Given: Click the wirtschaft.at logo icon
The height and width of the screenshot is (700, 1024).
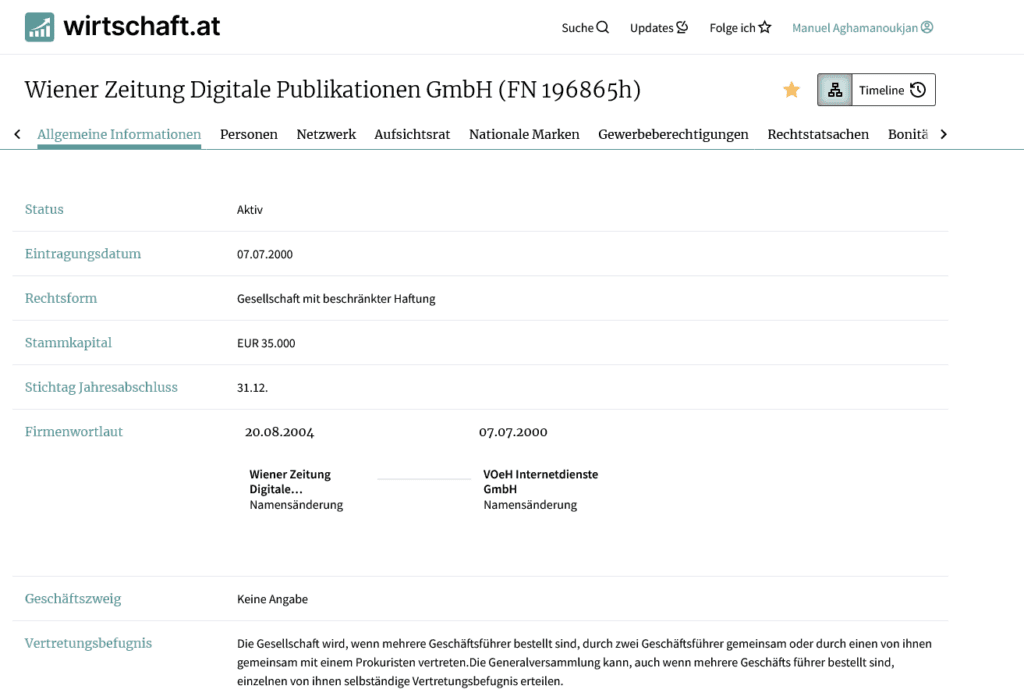Looking at the screenshot, I should (40, 26).
